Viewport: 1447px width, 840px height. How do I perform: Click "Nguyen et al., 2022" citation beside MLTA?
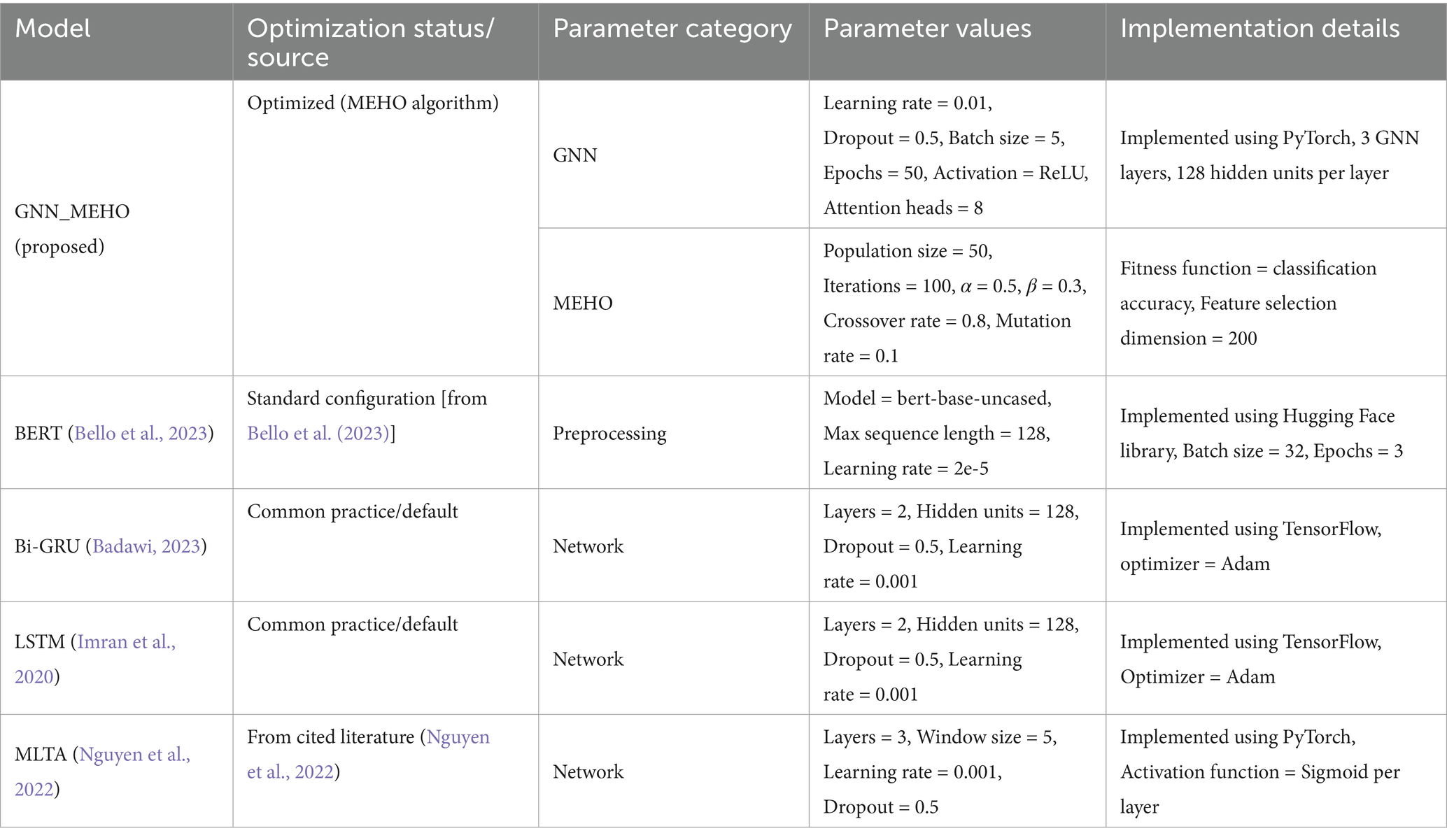coord(134,755)
